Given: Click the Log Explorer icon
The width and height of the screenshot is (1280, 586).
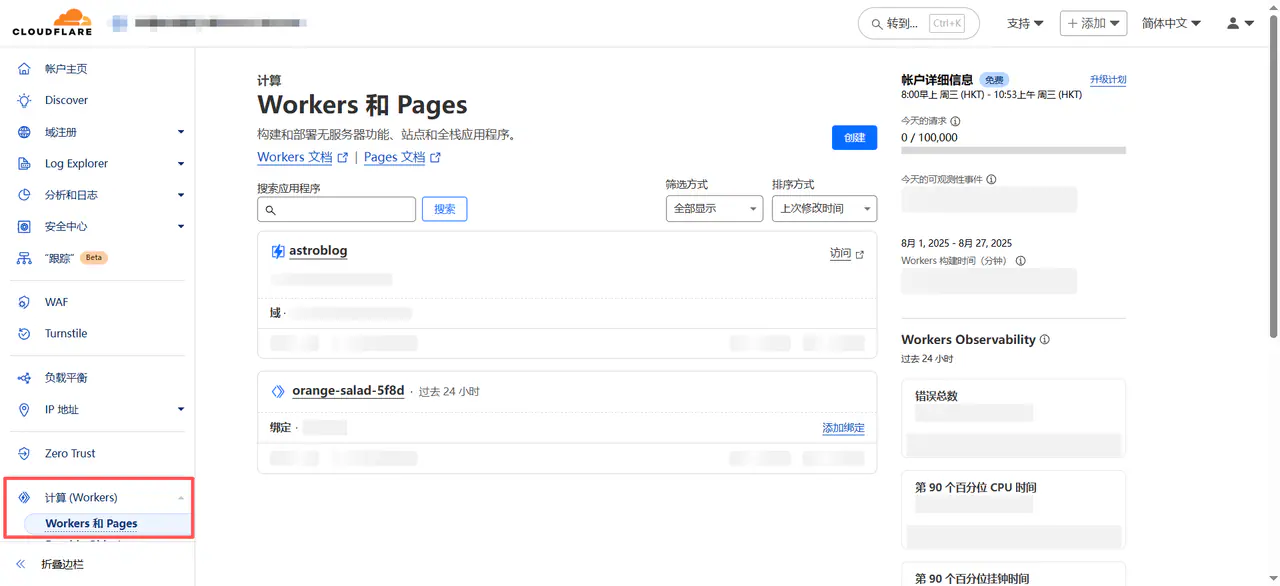Looking at the screenshot, I should (24, 163).
